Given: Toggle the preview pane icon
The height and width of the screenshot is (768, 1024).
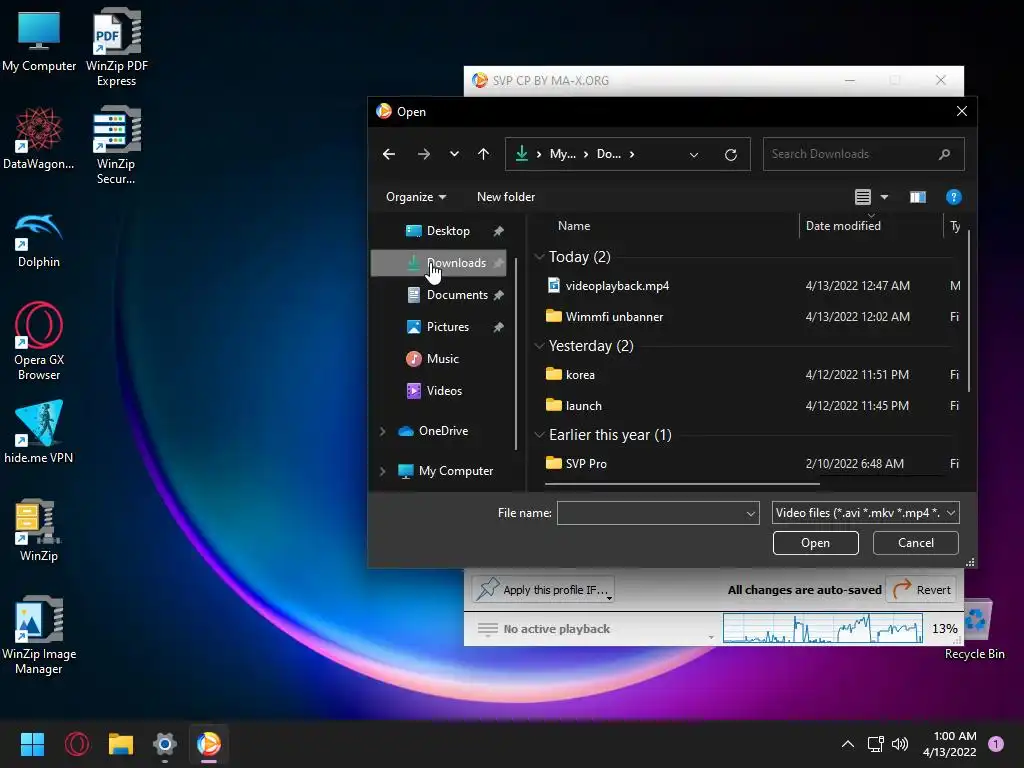Looking at the screenshot, I should [x=918, y=197].
